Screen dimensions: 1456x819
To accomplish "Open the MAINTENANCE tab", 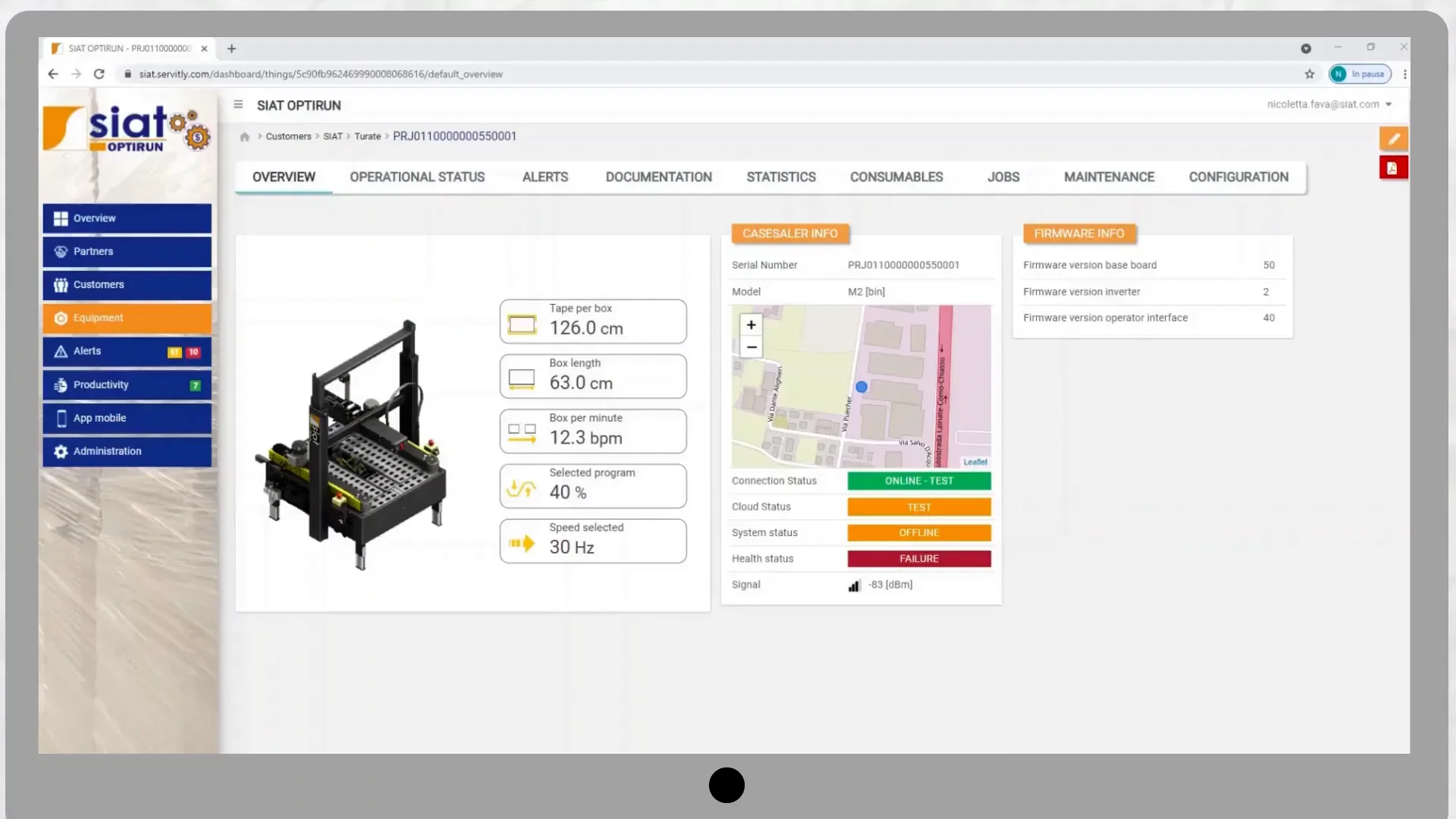I will (1109, 177).
